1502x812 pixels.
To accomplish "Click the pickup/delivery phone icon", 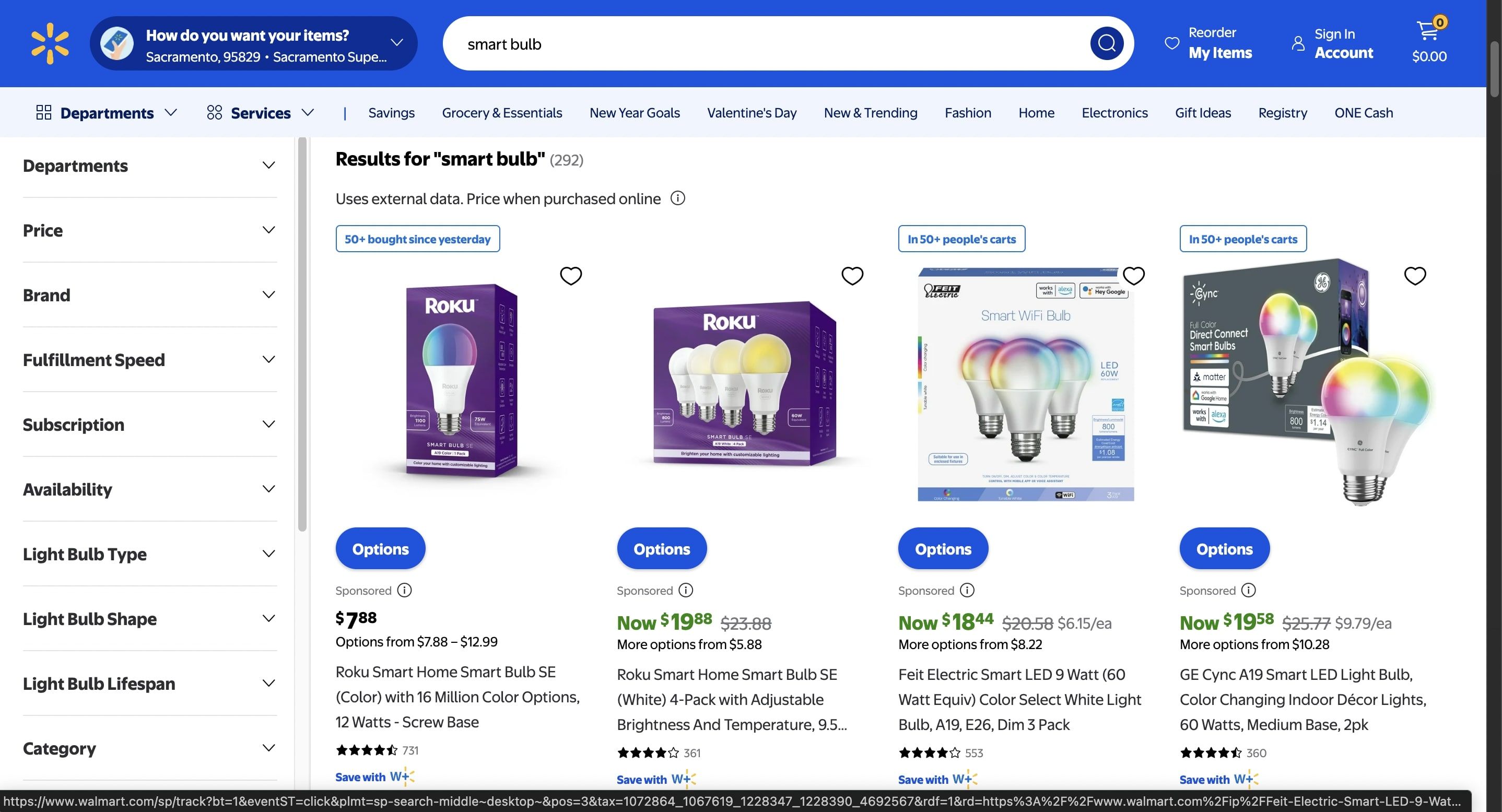I will pos(117,43).
